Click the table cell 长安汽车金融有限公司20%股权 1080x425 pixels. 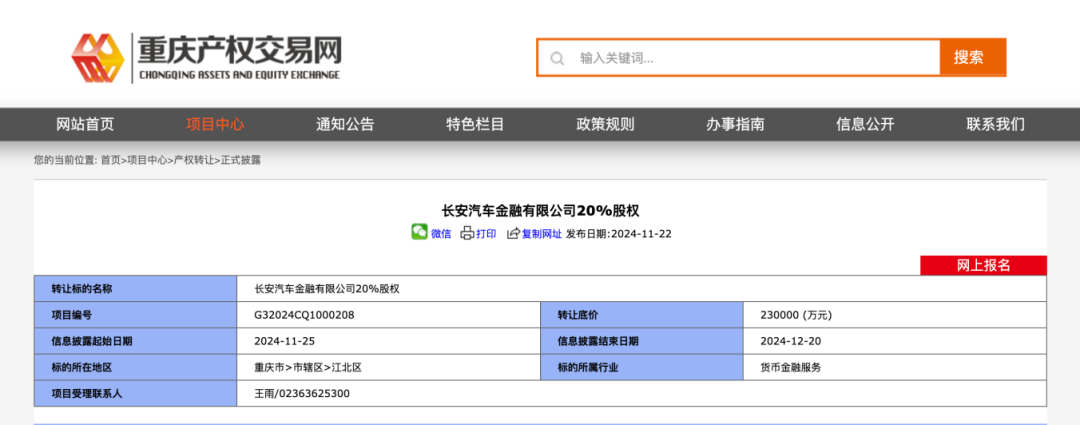[x=327, y=289]
